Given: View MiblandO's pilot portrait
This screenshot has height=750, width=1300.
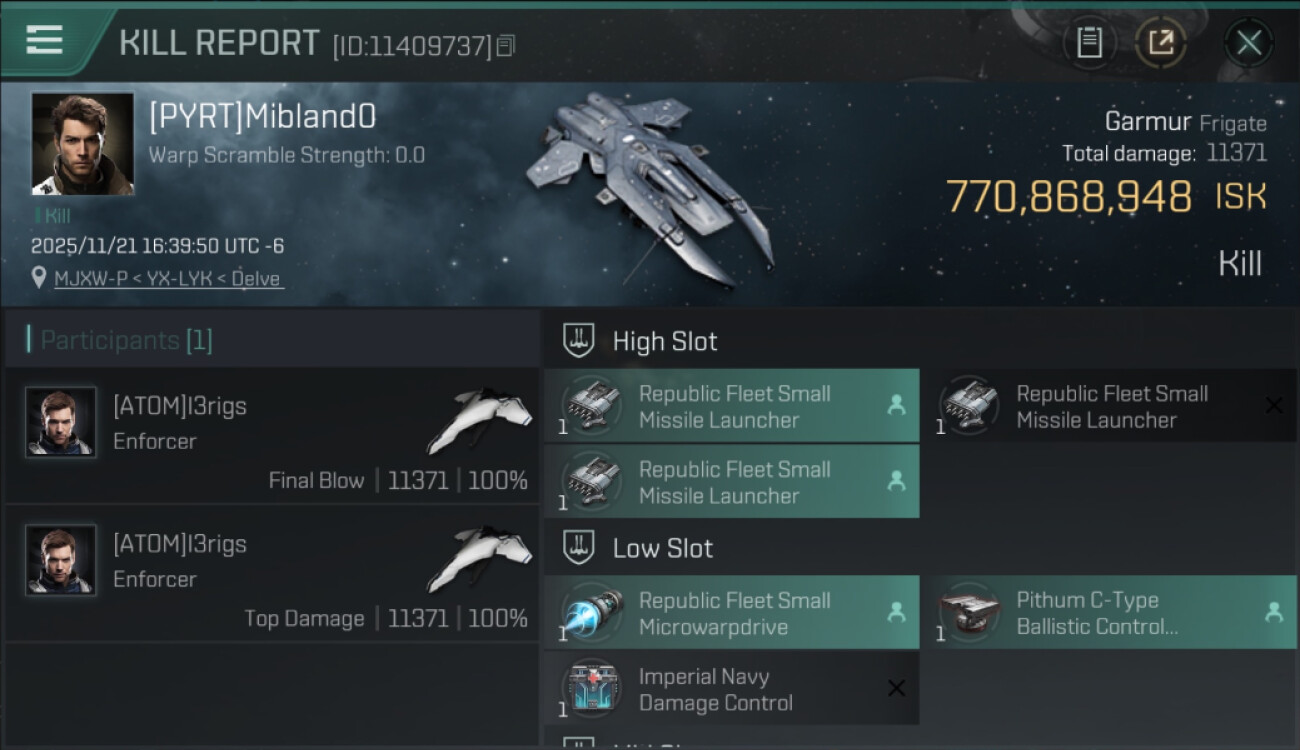Looking at the screenshot, I should click(x=82, y=143).
